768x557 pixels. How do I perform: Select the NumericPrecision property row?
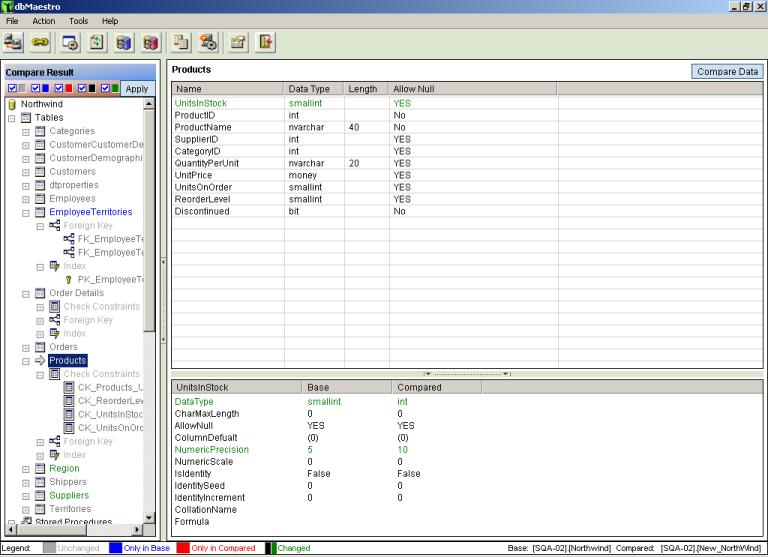point(467,450)
